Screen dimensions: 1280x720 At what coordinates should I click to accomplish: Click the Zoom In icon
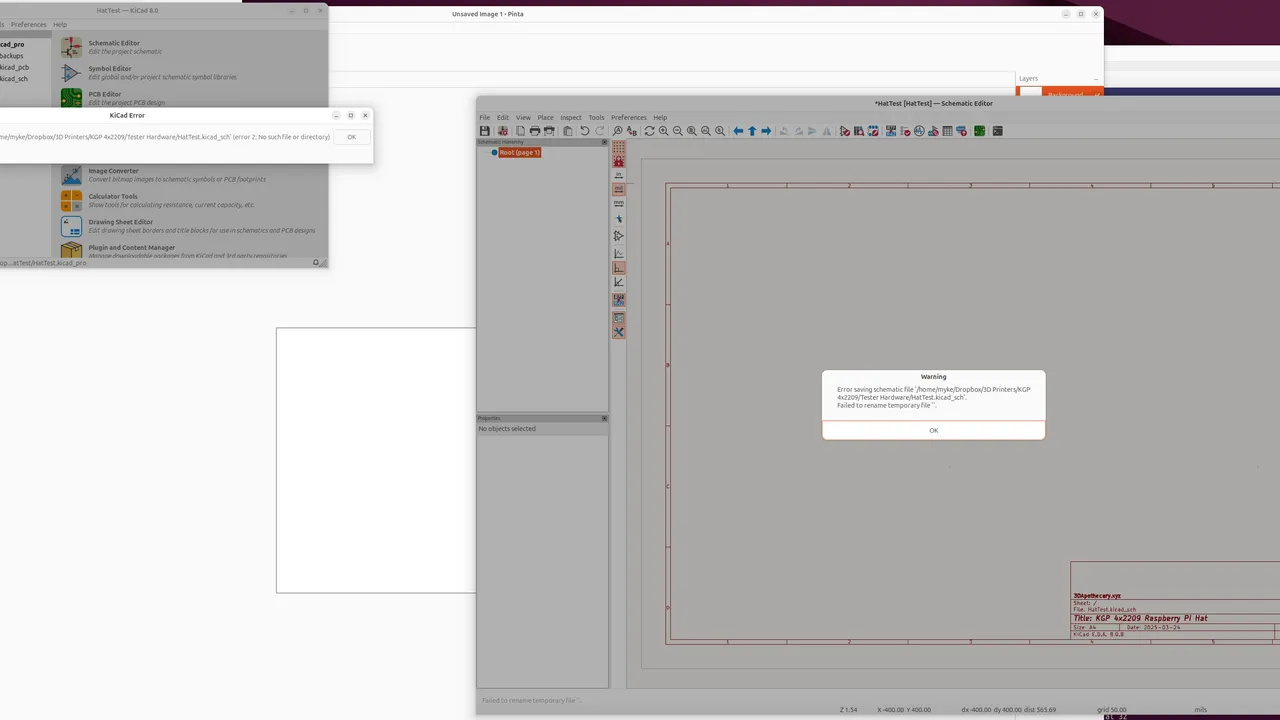click(663, 131)
